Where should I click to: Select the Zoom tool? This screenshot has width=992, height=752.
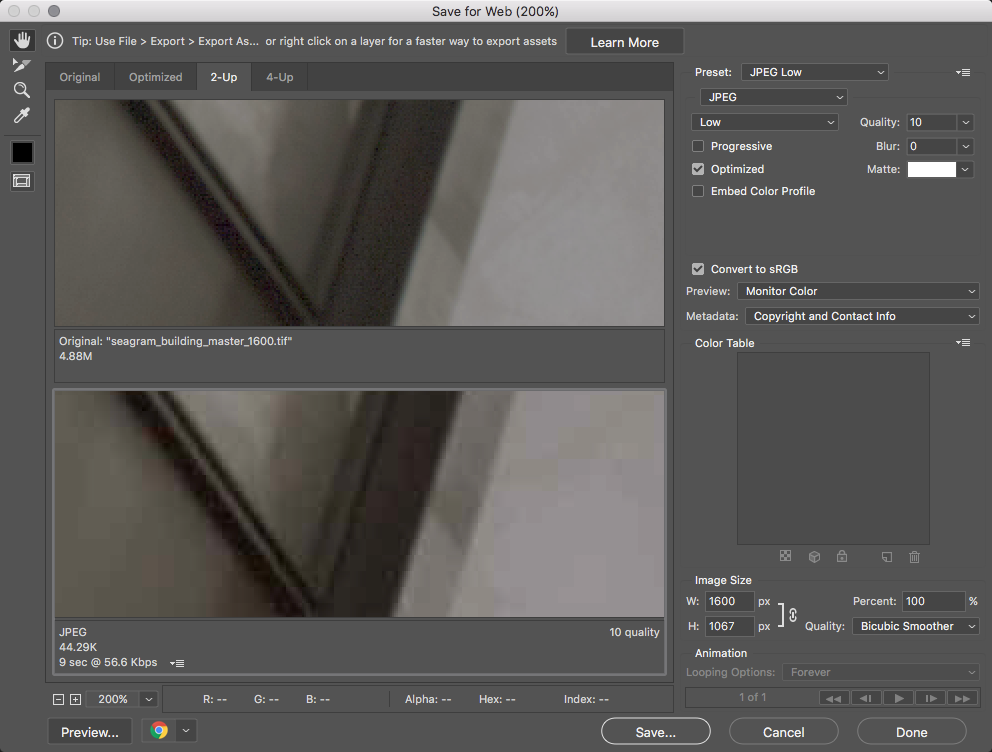coord(22,90)
